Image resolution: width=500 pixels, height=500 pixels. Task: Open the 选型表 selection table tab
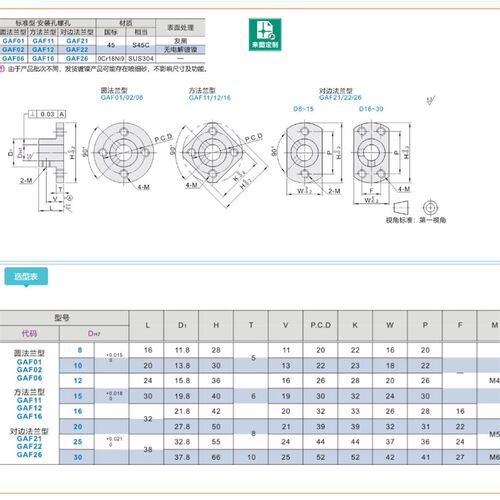point(26,276)
